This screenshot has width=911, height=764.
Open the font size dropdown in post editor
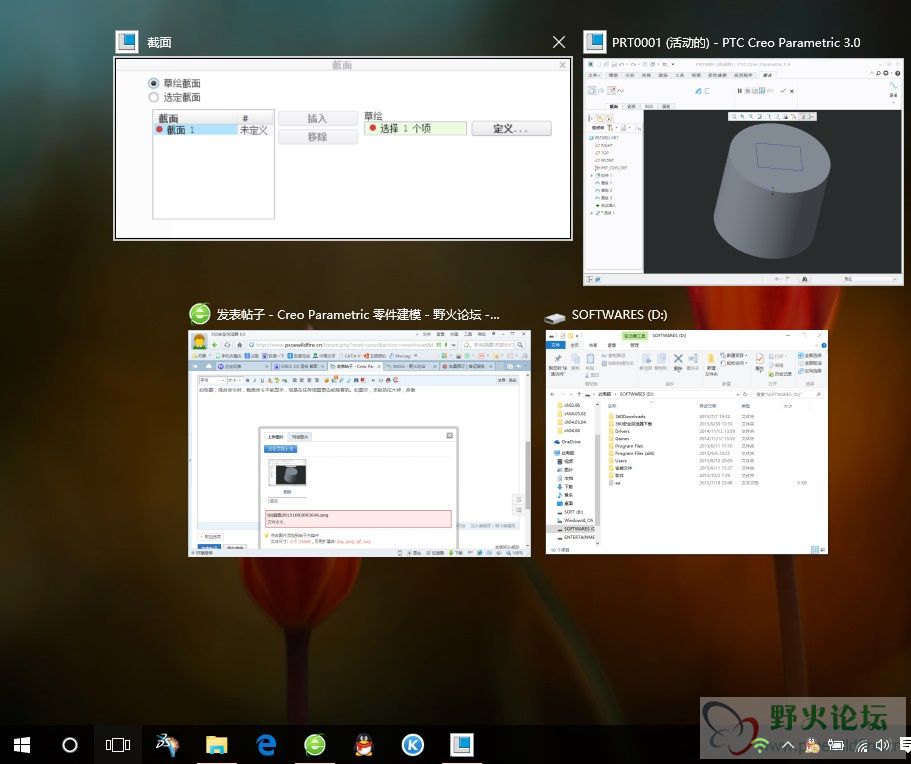pyautogui.click(x=235, y=380)
